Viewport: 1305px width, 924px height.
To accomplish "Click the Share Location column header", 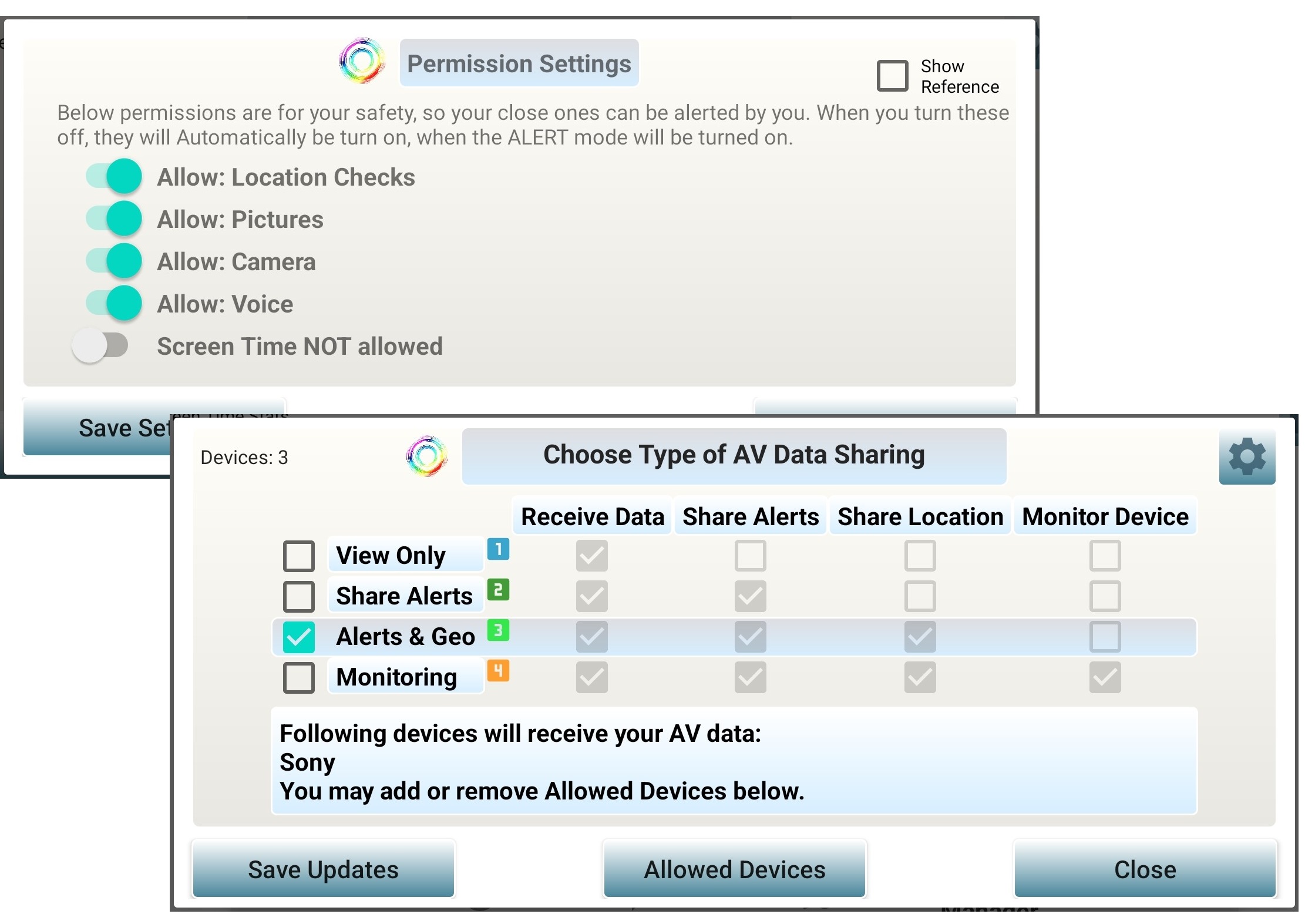I will (x=920, y=516).
